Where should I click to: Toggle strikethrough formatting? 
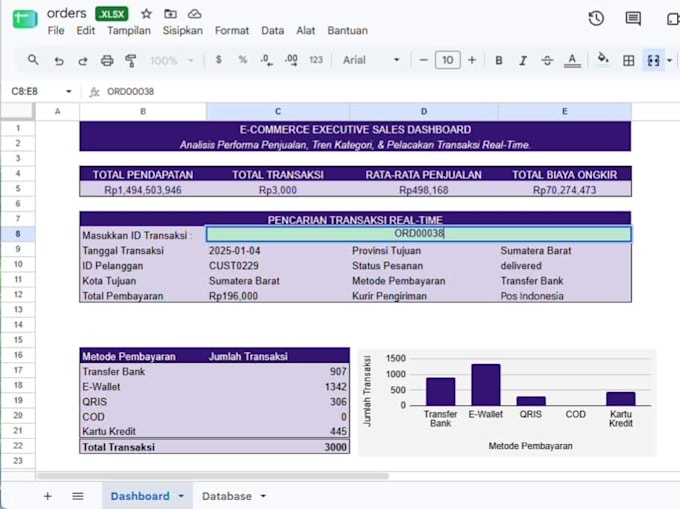[547, 60]
